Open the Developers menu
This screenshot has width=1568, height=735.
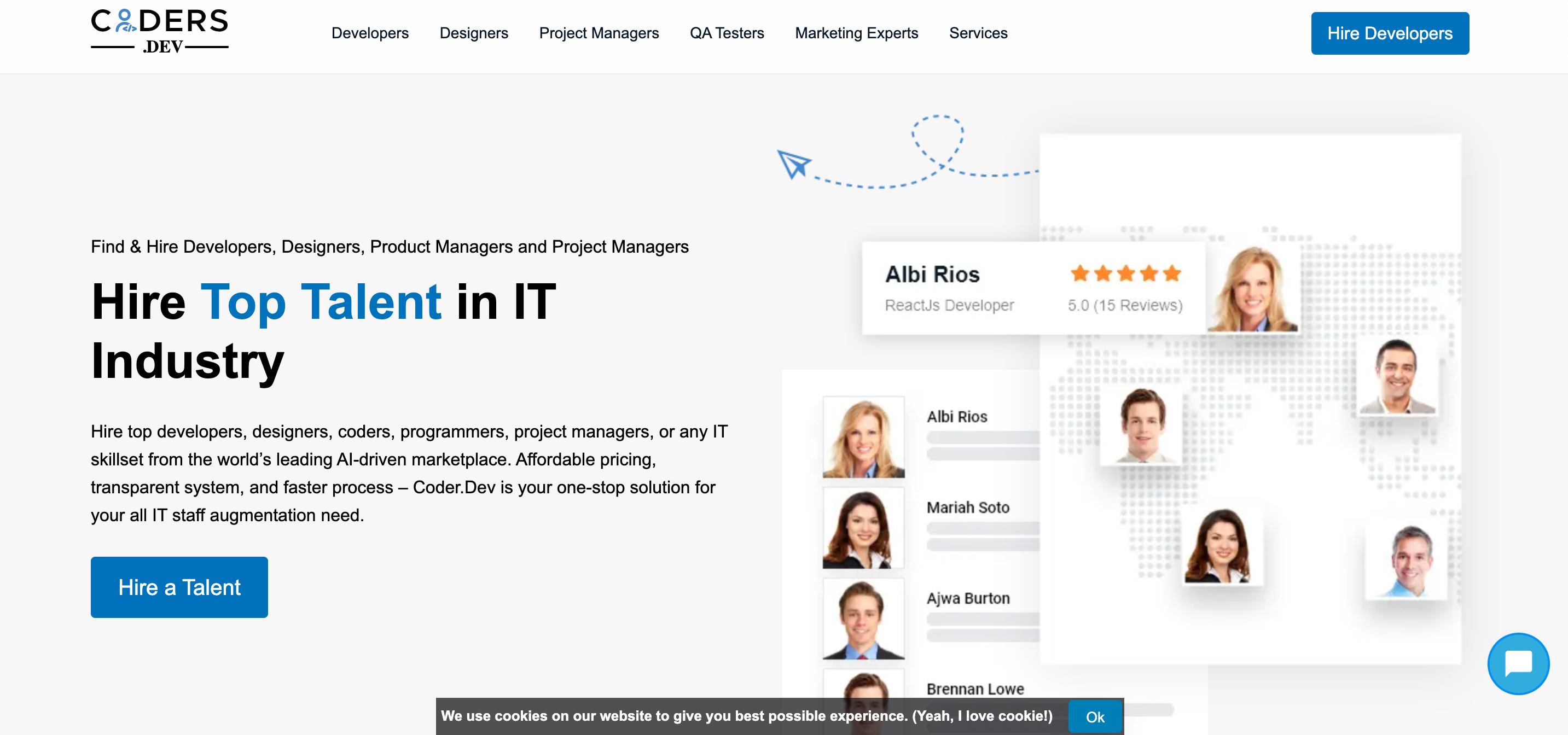(x=369, y=33)
